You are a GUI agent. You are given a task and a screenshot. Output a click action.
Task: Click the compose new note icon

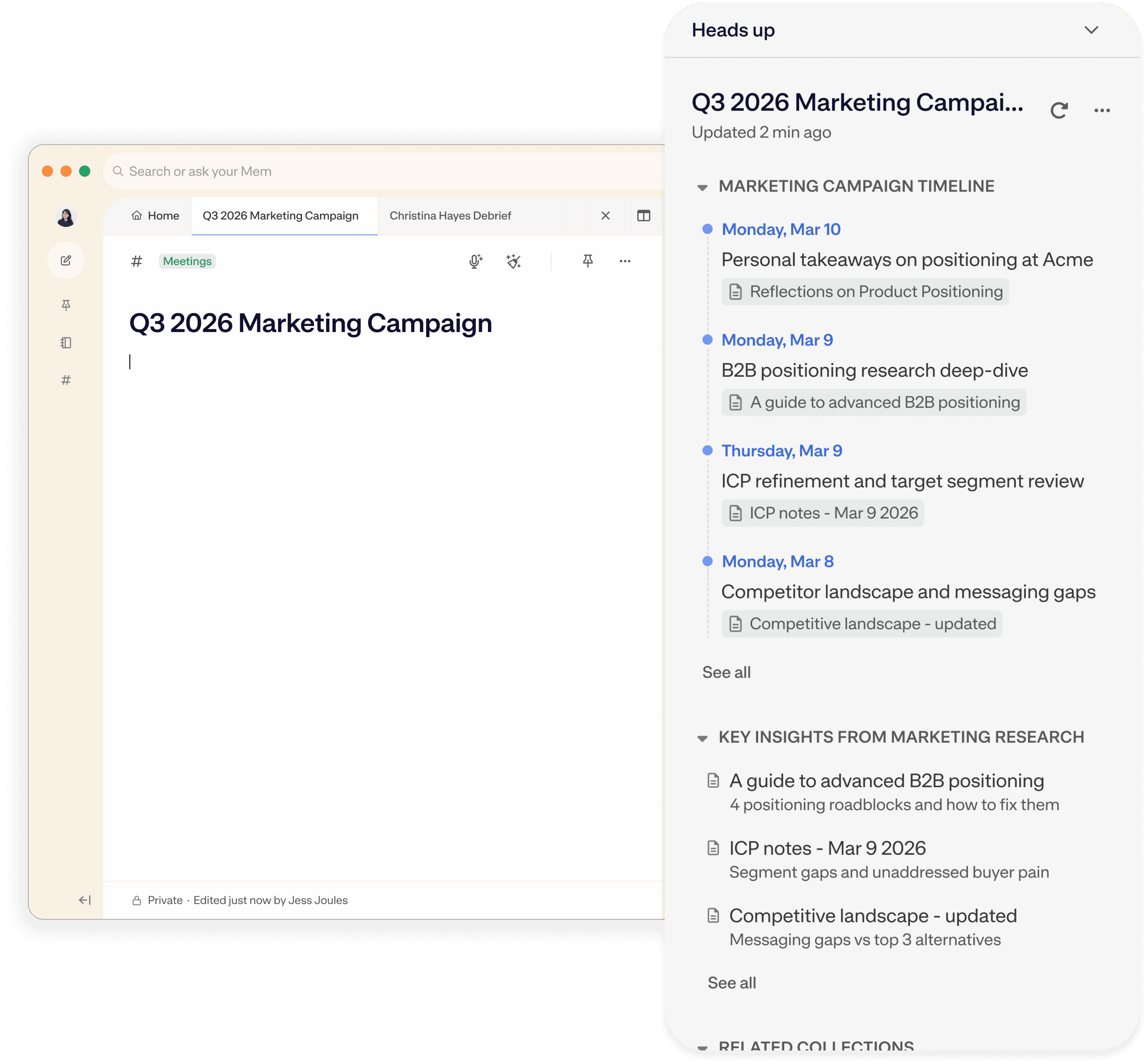[66, 261]
